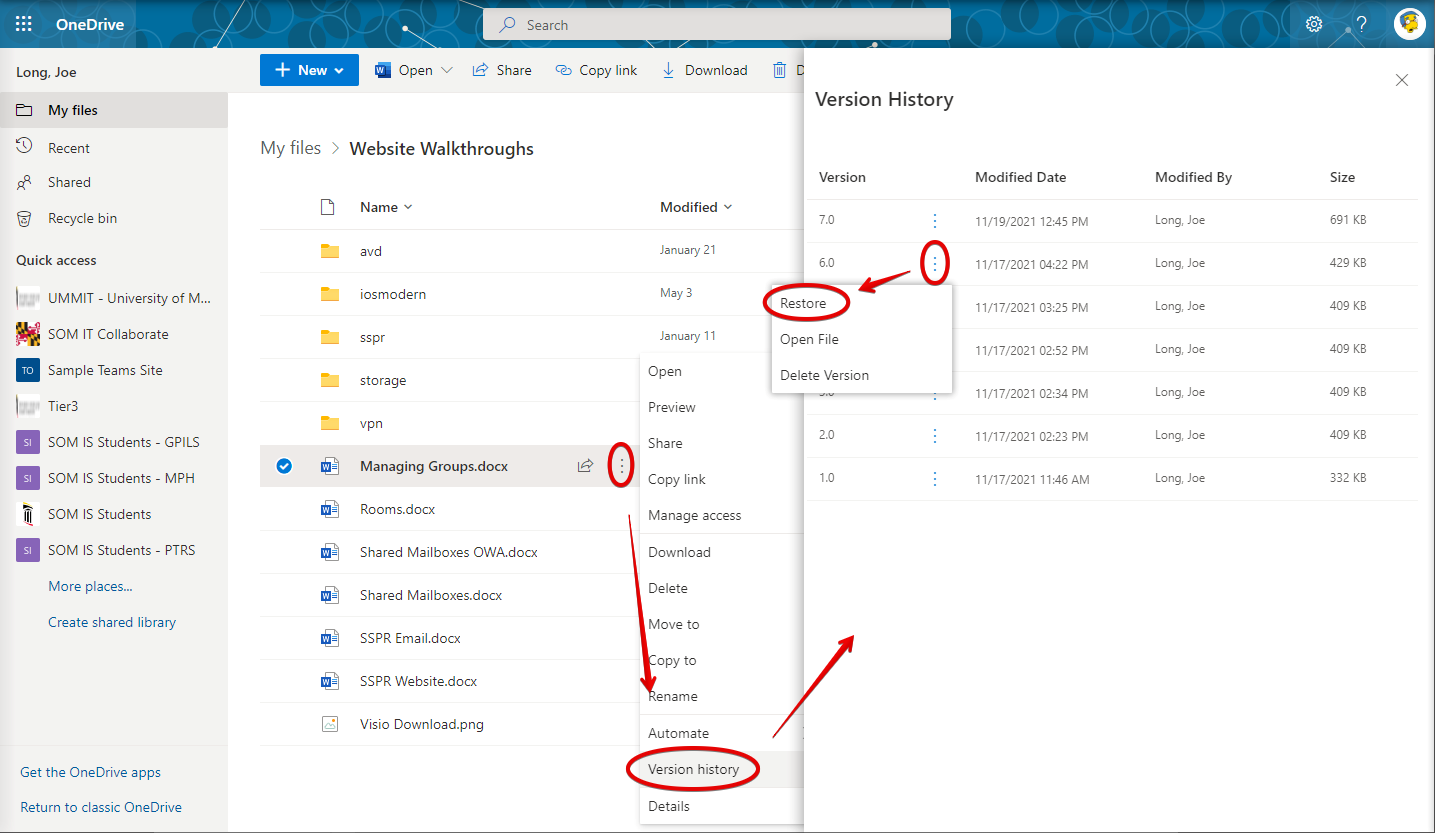Click the share icon beside Managing Groups.docx
Screen dimensions: 1435x833
(586, 466)
